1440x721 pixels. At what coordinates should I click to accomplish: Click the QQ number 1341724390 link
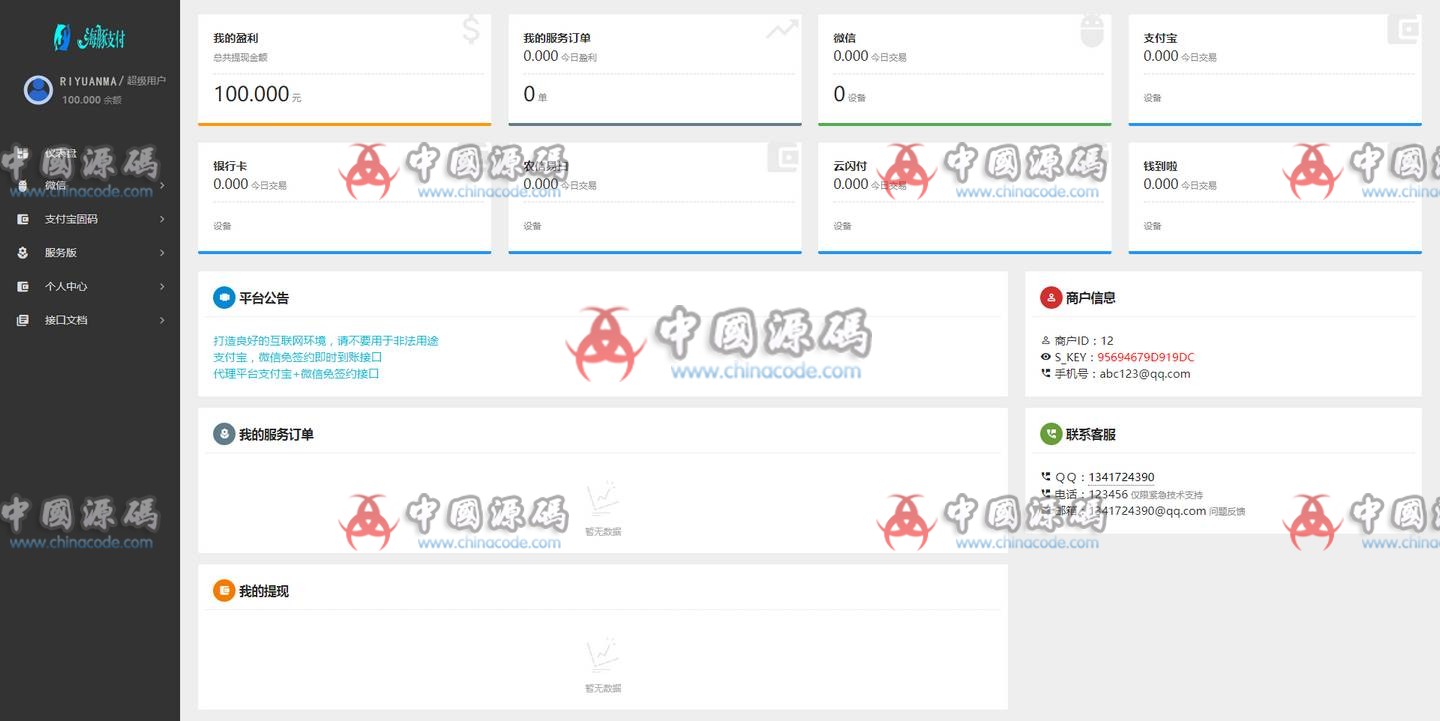click(x=1125, y=477)
